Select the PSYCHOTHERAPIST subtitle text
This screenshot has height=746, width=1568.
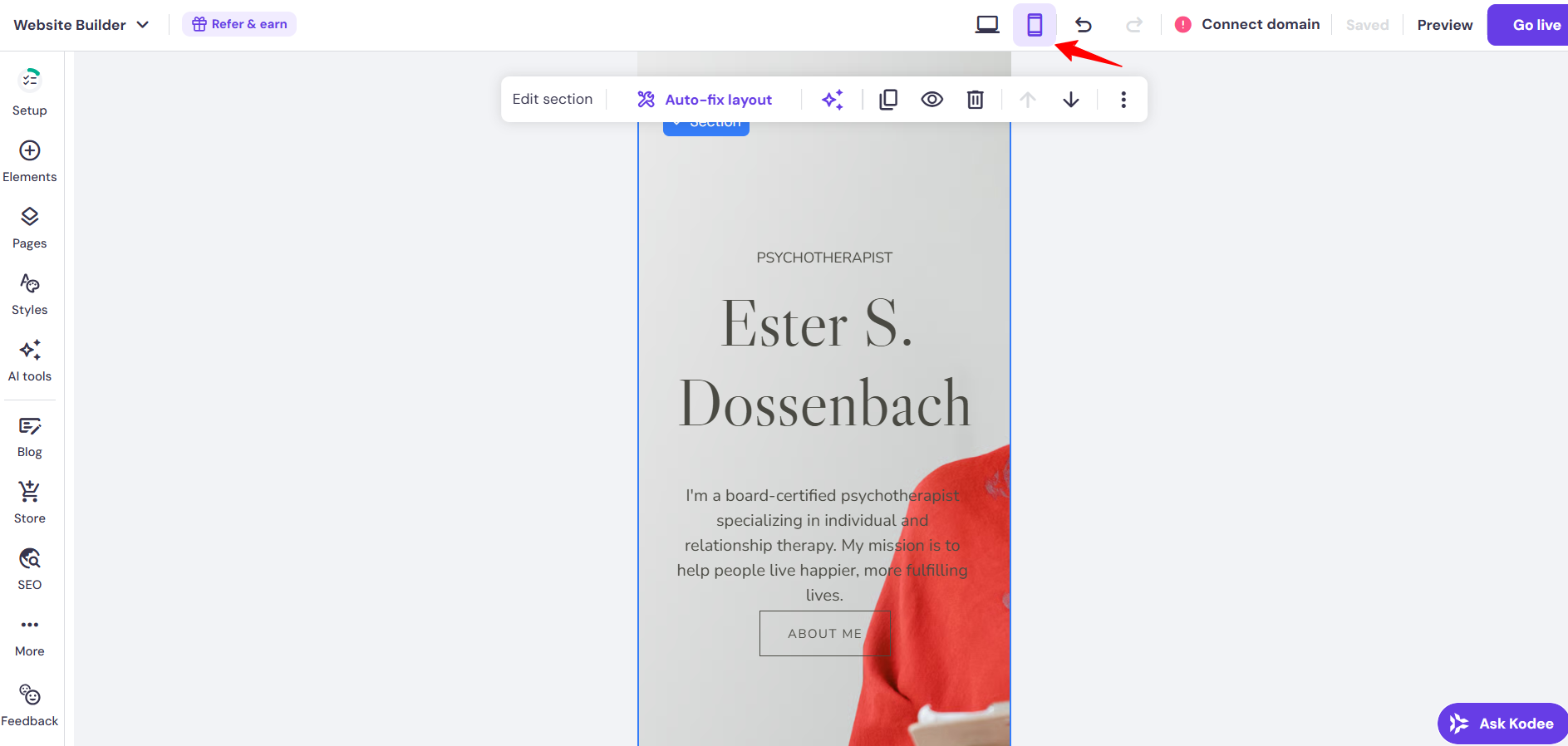tap(824, 258)
